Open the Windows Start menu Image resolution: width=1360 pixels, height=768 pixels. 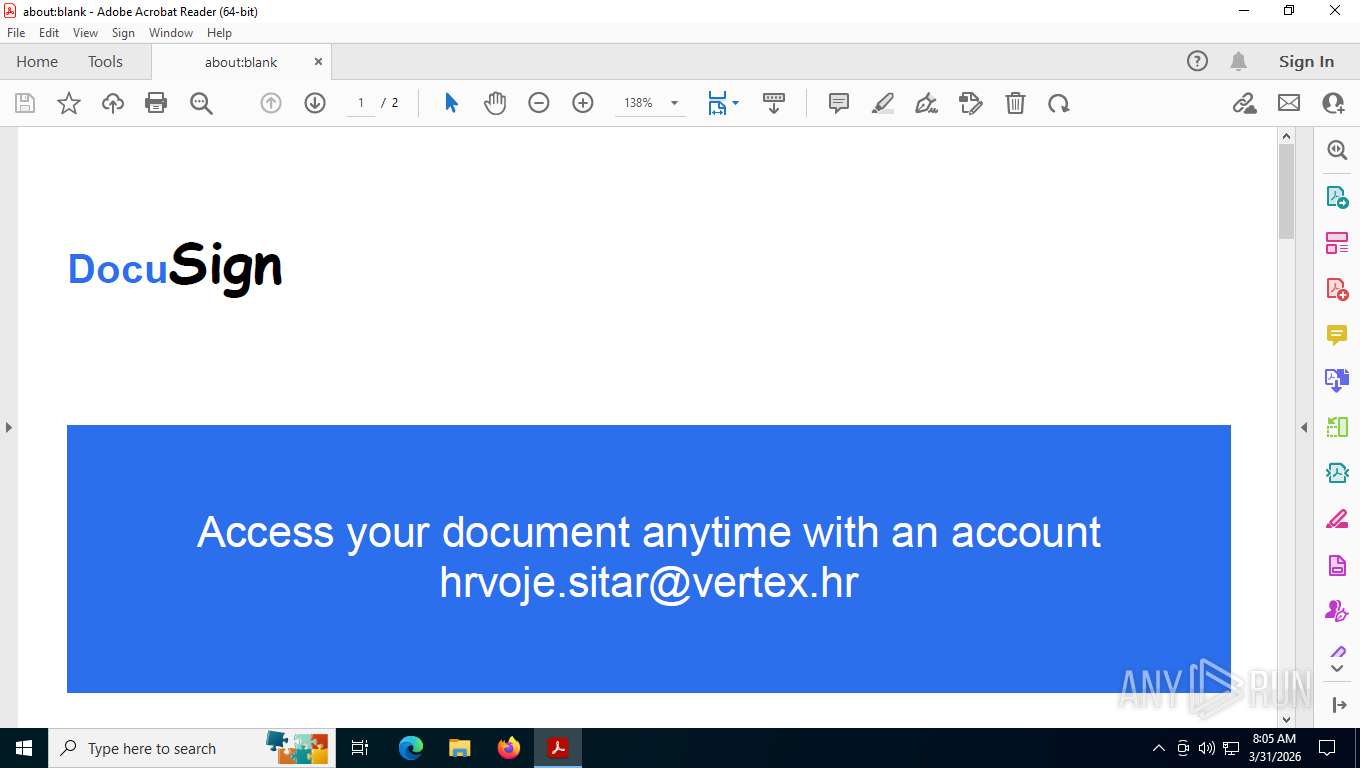click(x=24, y=748)
